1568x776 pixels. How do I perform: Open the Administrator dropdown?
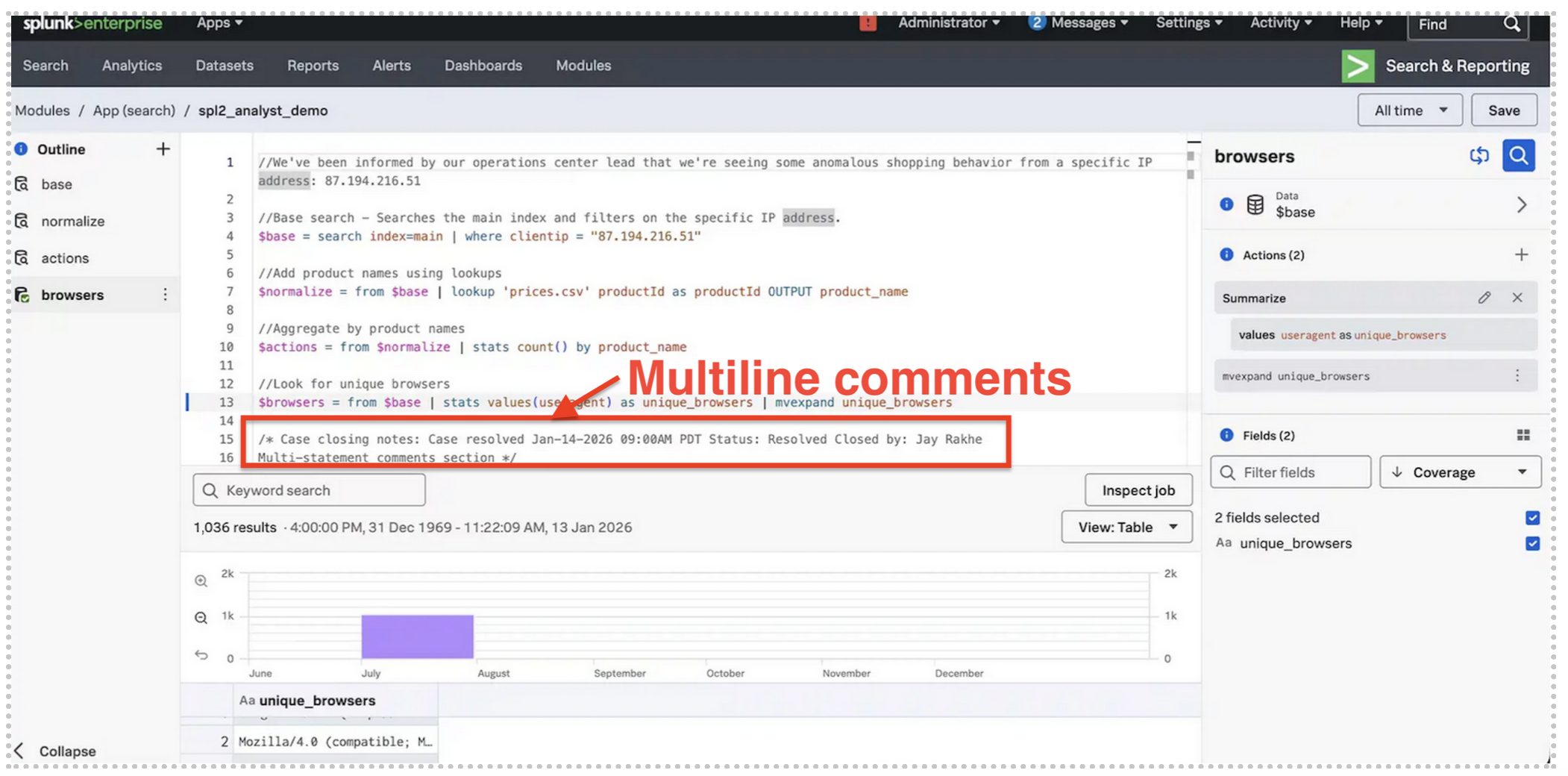click(x=949, y=23)
